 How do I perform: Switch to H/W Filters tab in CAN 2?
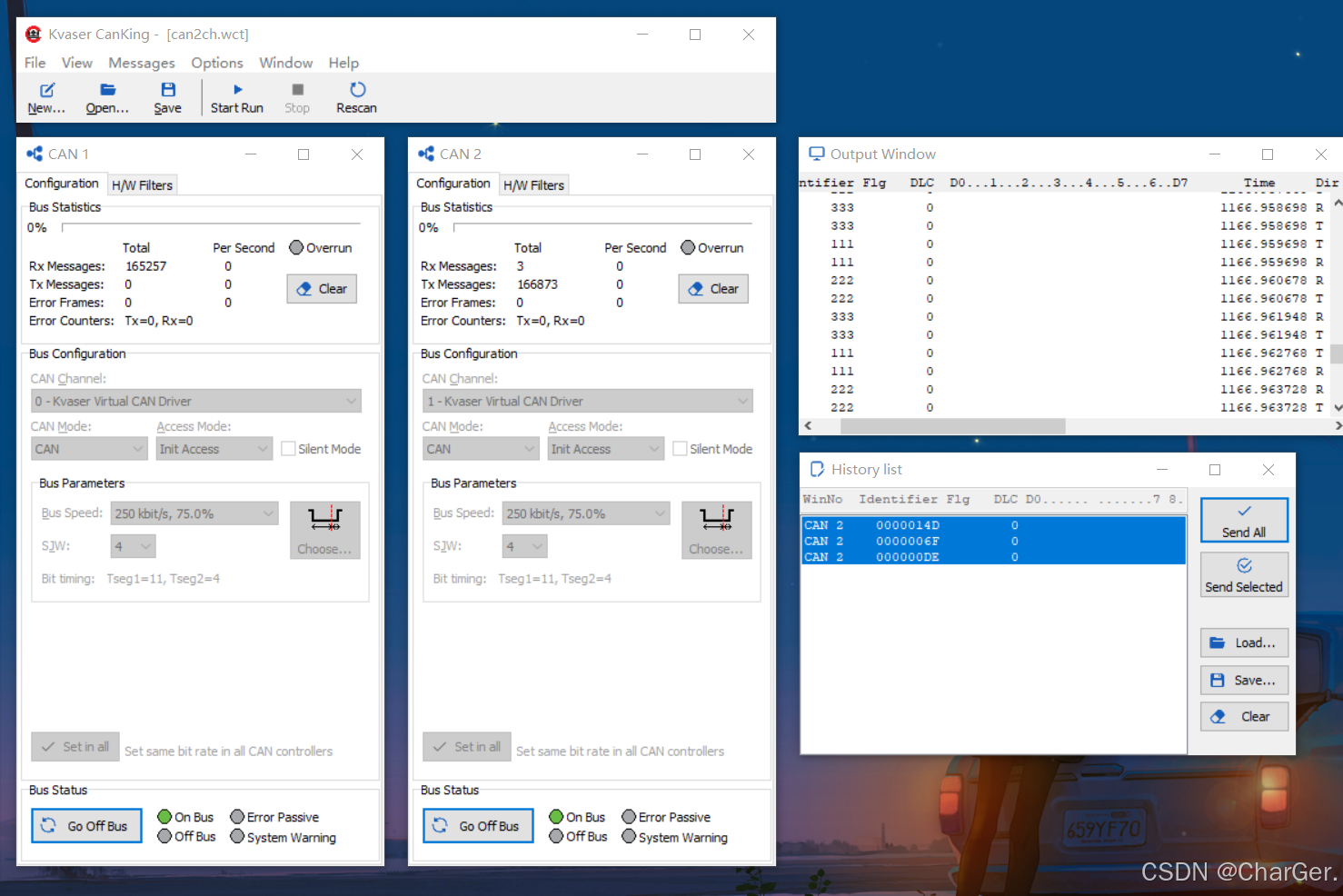534,185
